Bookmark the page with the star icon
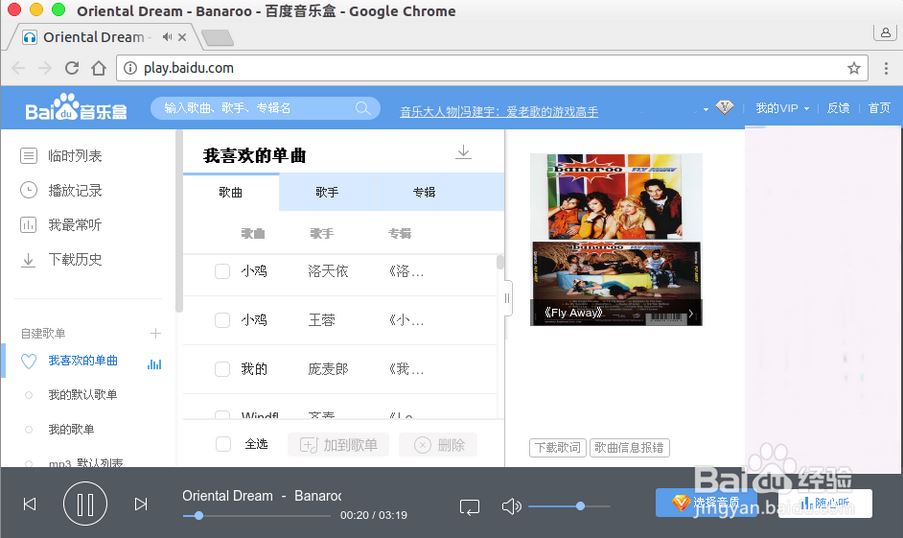The width and height of the screenshot is (903, 538). [853, 68]
